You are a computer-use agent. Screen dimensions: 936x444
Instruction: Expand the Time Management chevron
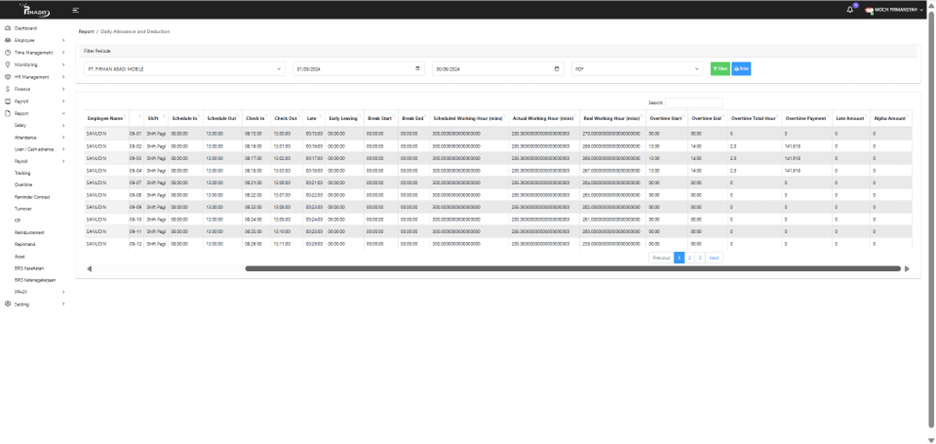[63, 53]
